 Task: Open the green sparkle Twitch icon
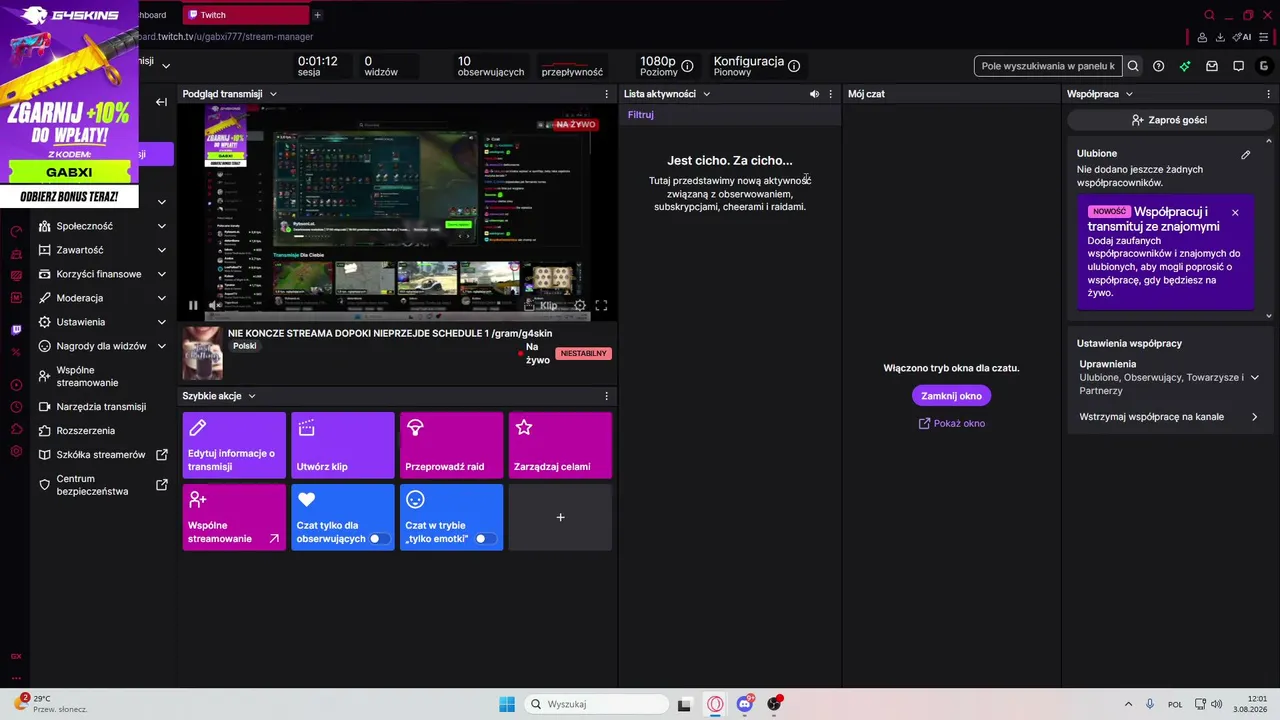tap(1185, 66)
